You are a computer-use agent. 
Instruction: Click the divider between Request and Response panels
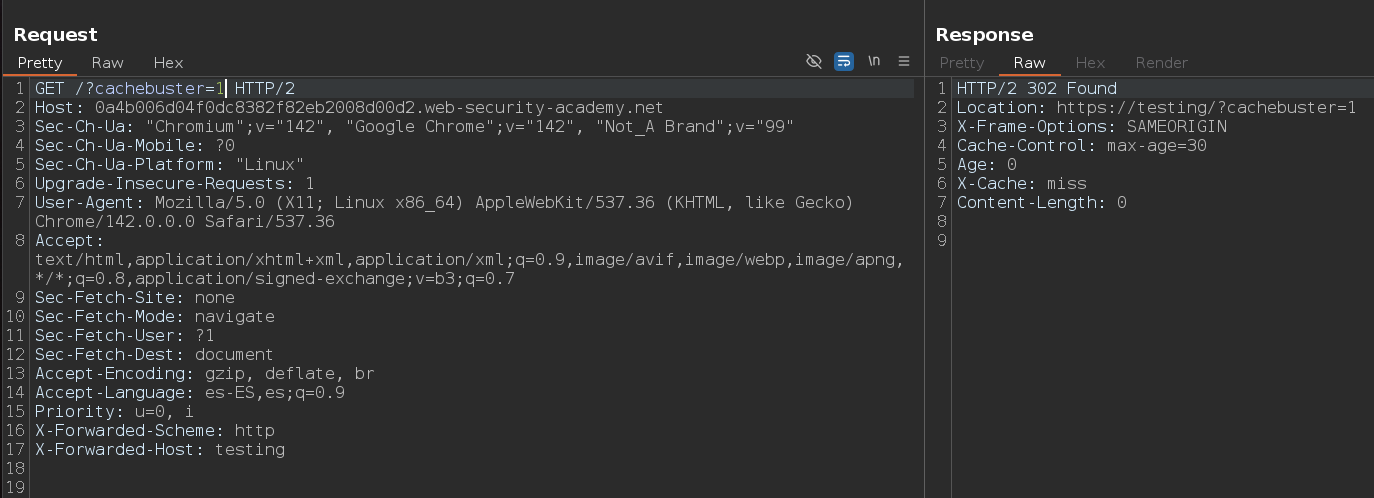[924, 250]
